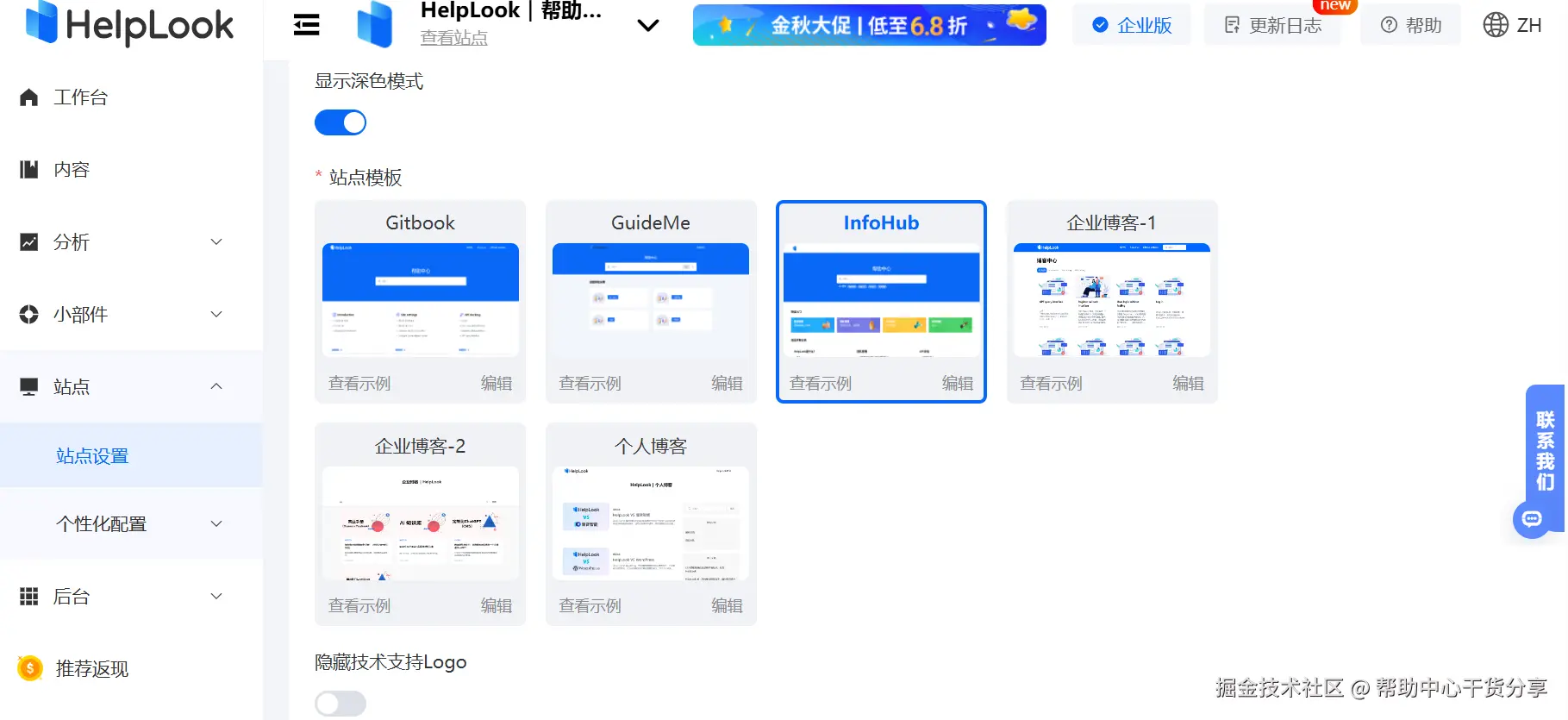
Task: Select the 企业博客-1 template thumbnail
Action: [x=1112, y=300]
